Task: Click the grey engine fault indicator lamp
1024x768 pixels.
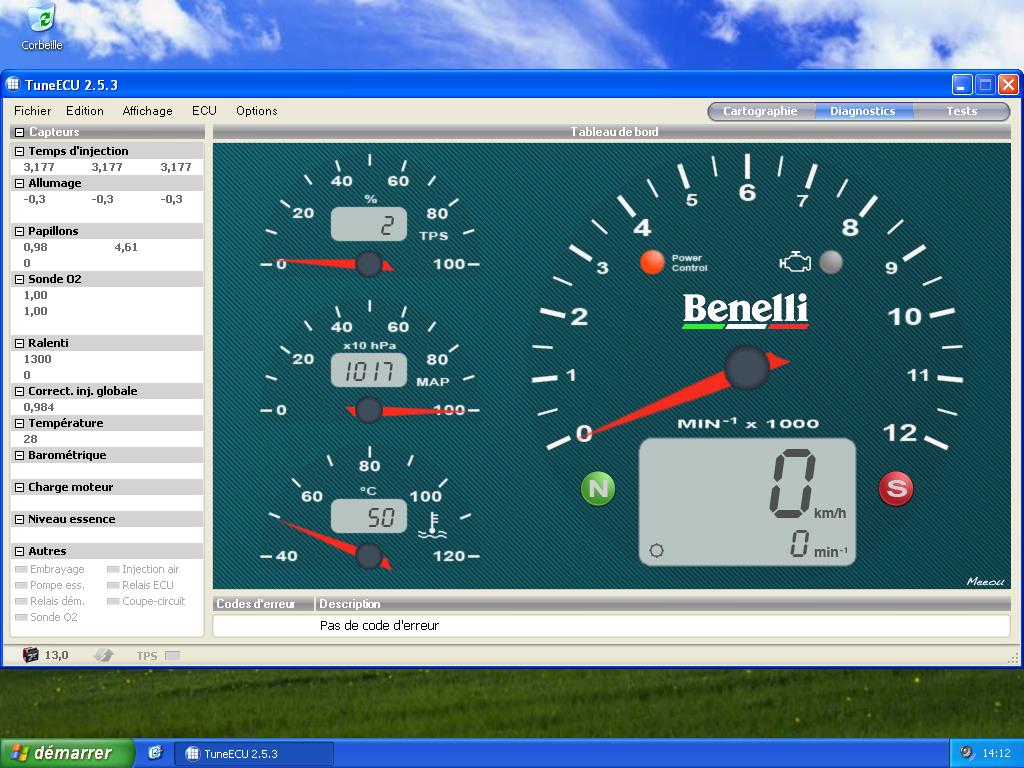Action: click(831, 262)
